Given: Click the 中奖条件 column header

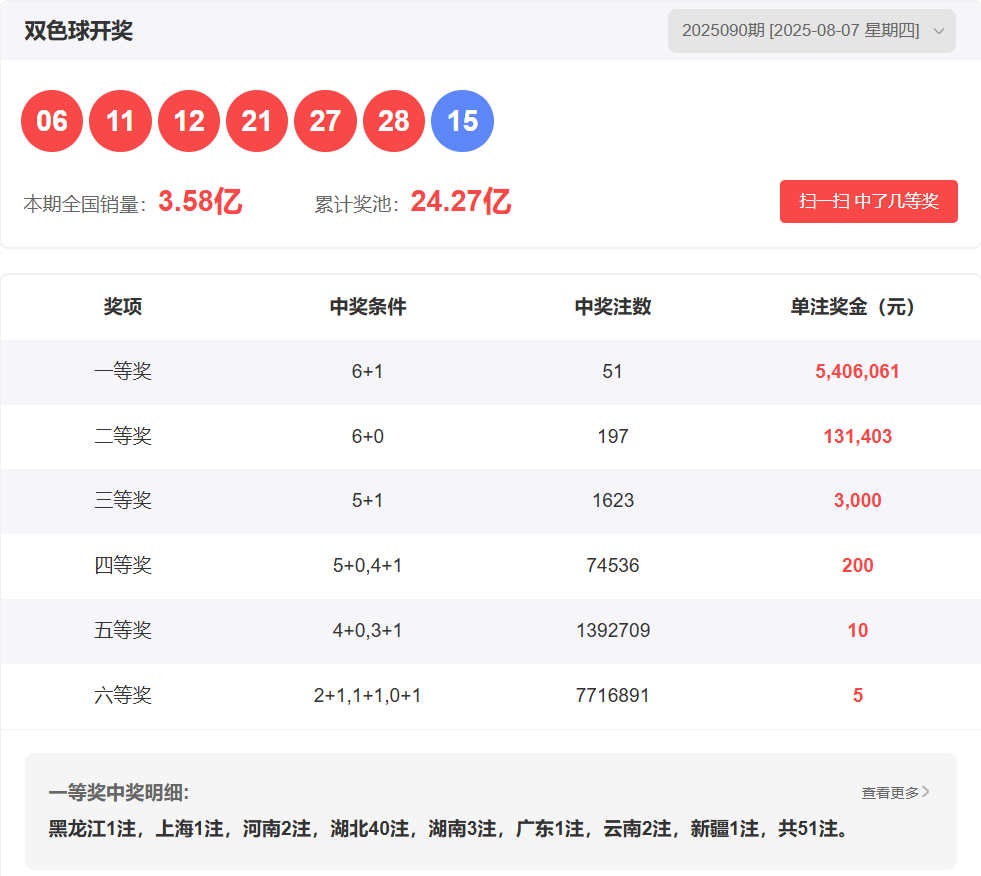Looking at the screenshot, I should point(368,307).
